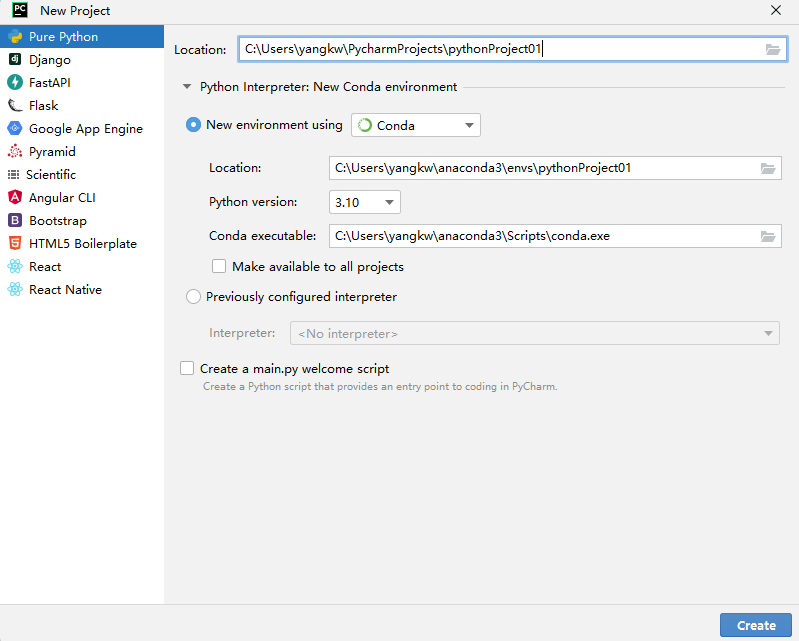Click the Django project type icon

click(x=15, y=59)
